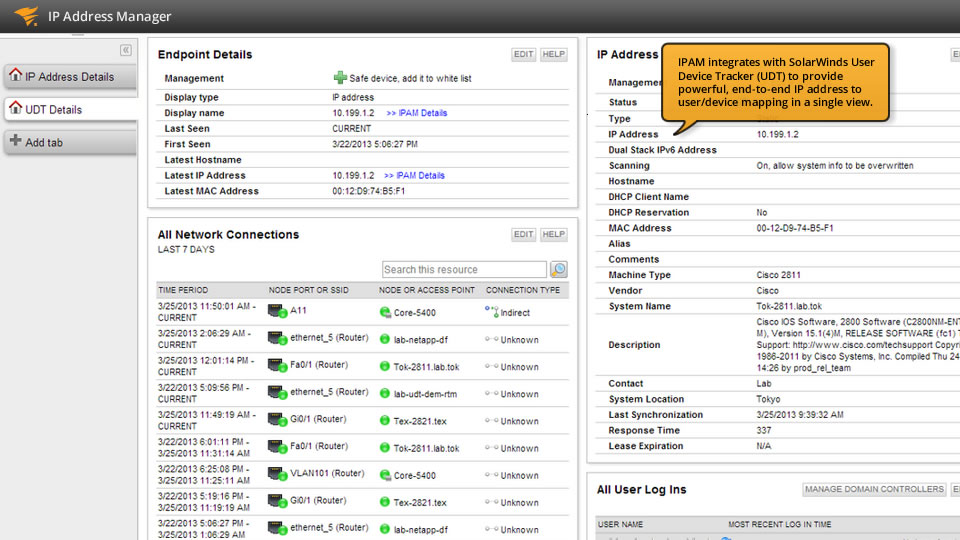960x540 pixels.
Task: Sort by TIME PERIOD column header
Action: (183, 290)
